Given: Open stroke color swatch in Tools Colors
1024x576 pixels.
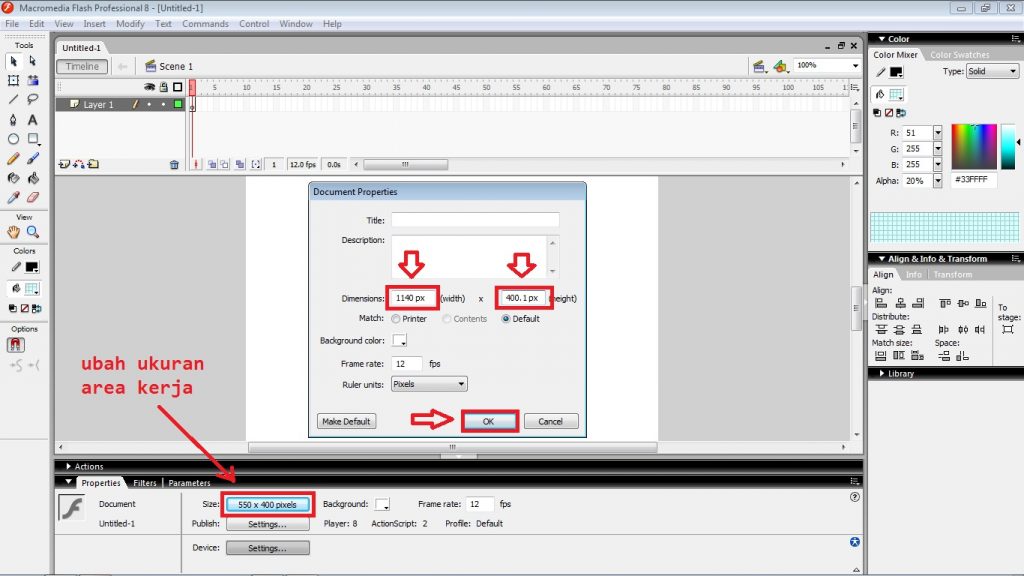Looking at the screenshot, I should point(31,267).
